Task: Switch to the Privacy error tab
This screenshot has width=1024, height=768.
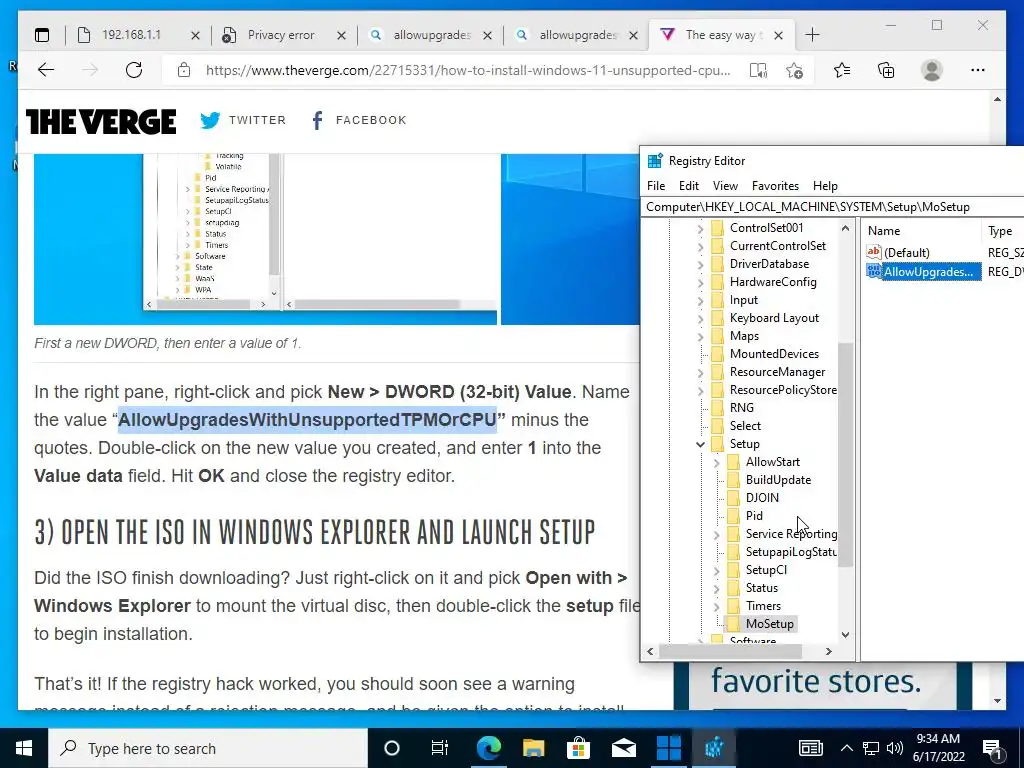Action: (x=281, y=35)
